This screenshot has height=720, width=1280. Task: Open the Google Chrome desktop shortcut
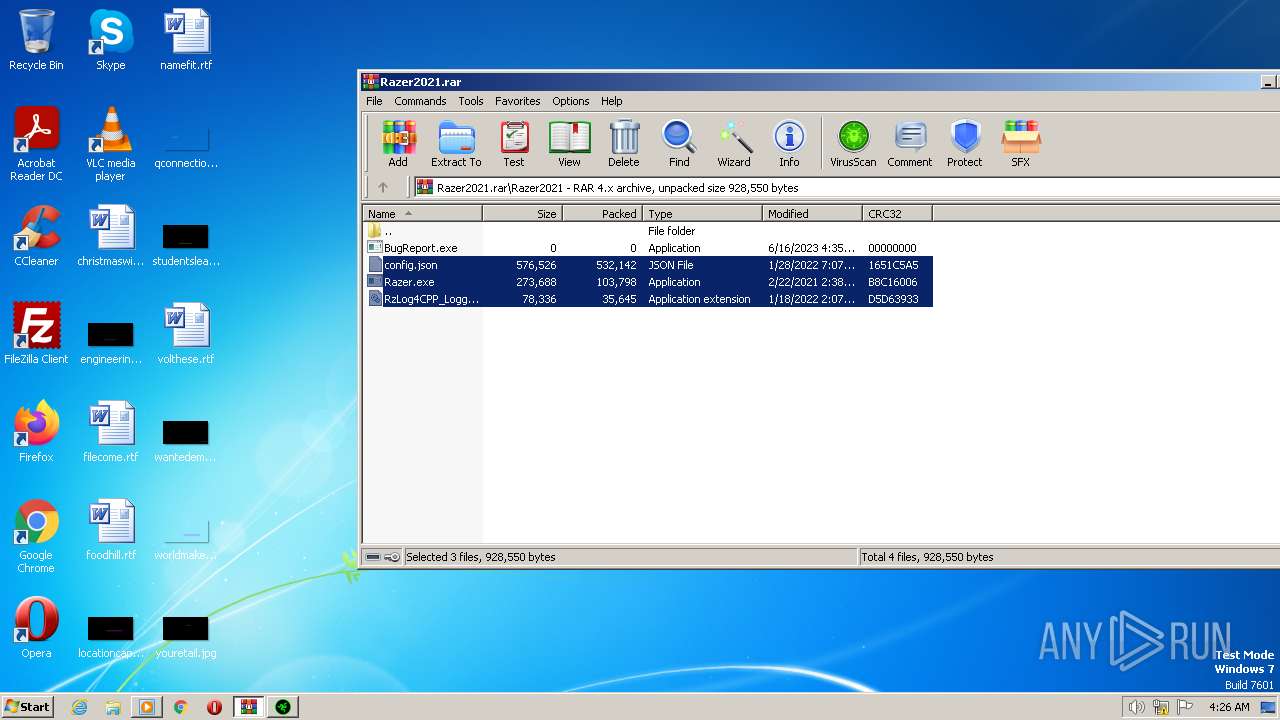pos(36,537)
